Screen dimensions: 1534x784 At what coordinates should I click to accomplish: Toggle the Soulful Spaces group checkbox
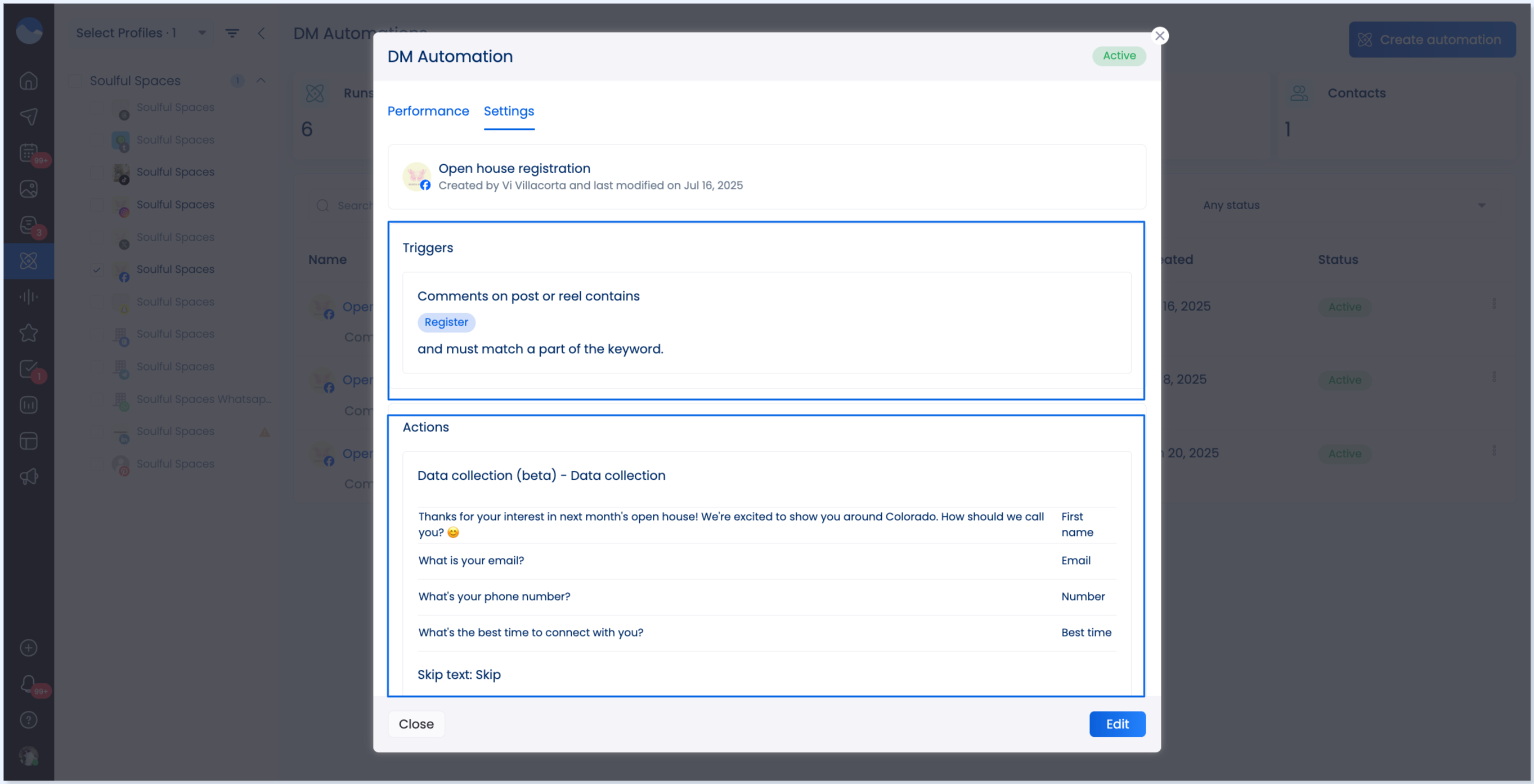(x=75, y=80)
